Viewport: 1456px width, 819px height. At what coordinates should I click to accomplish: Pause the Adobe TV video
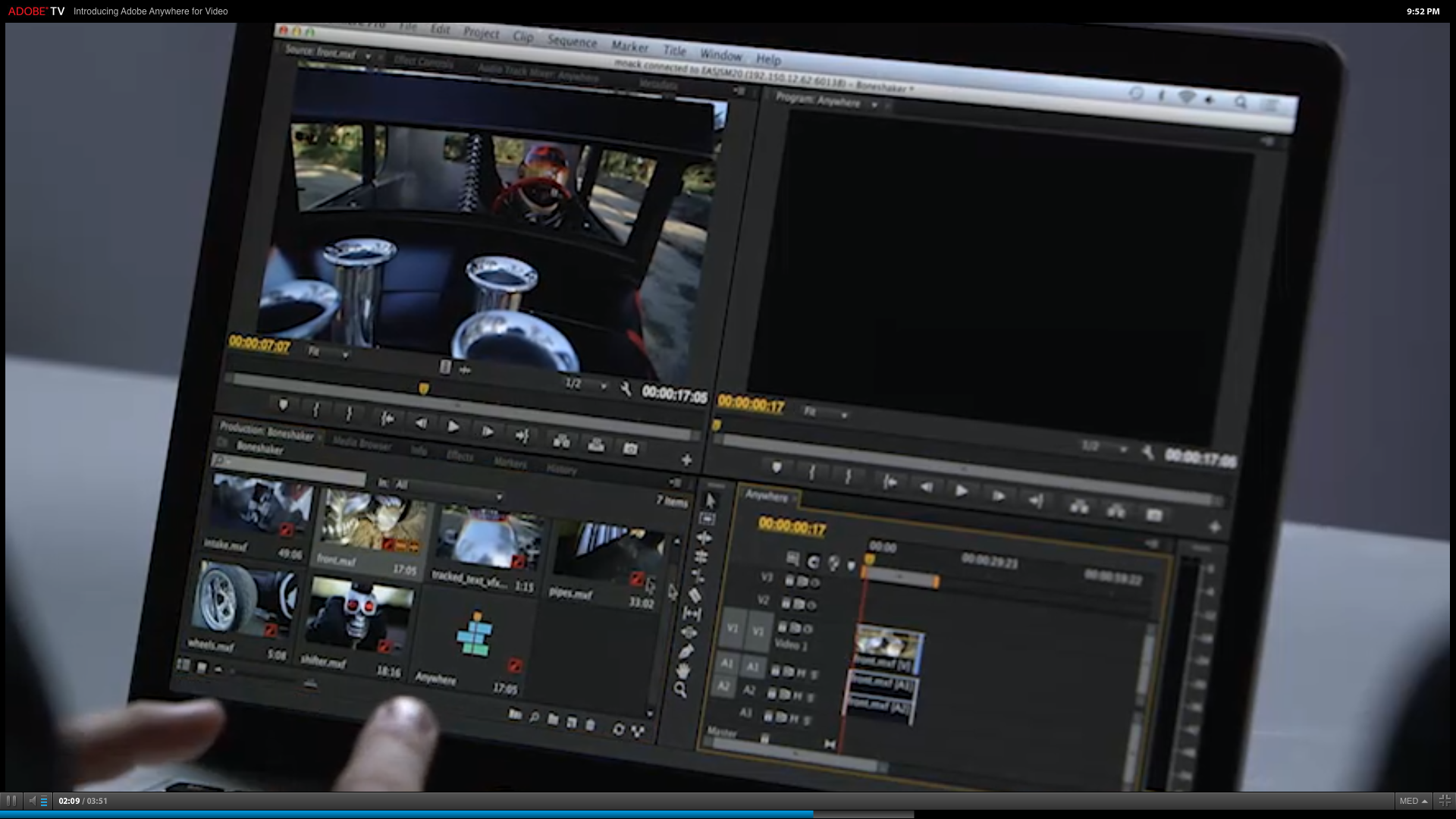coord(11,801)
